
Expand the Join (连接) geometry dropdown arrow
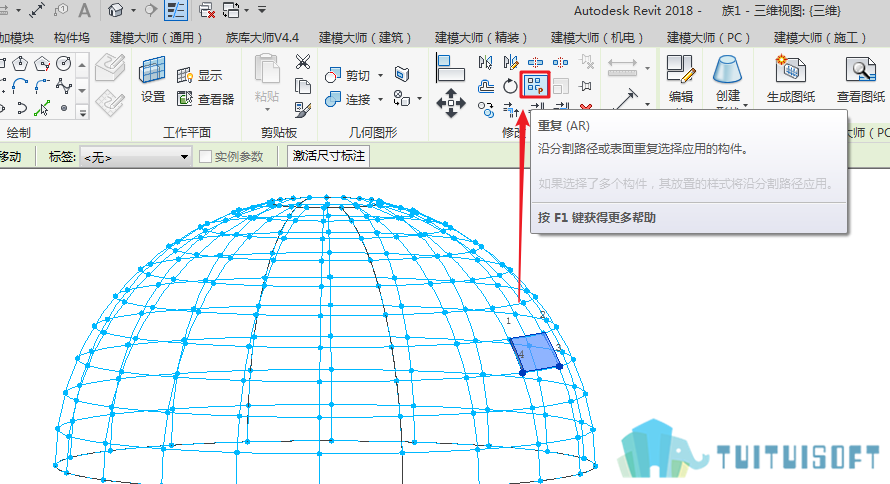point(381,99)
